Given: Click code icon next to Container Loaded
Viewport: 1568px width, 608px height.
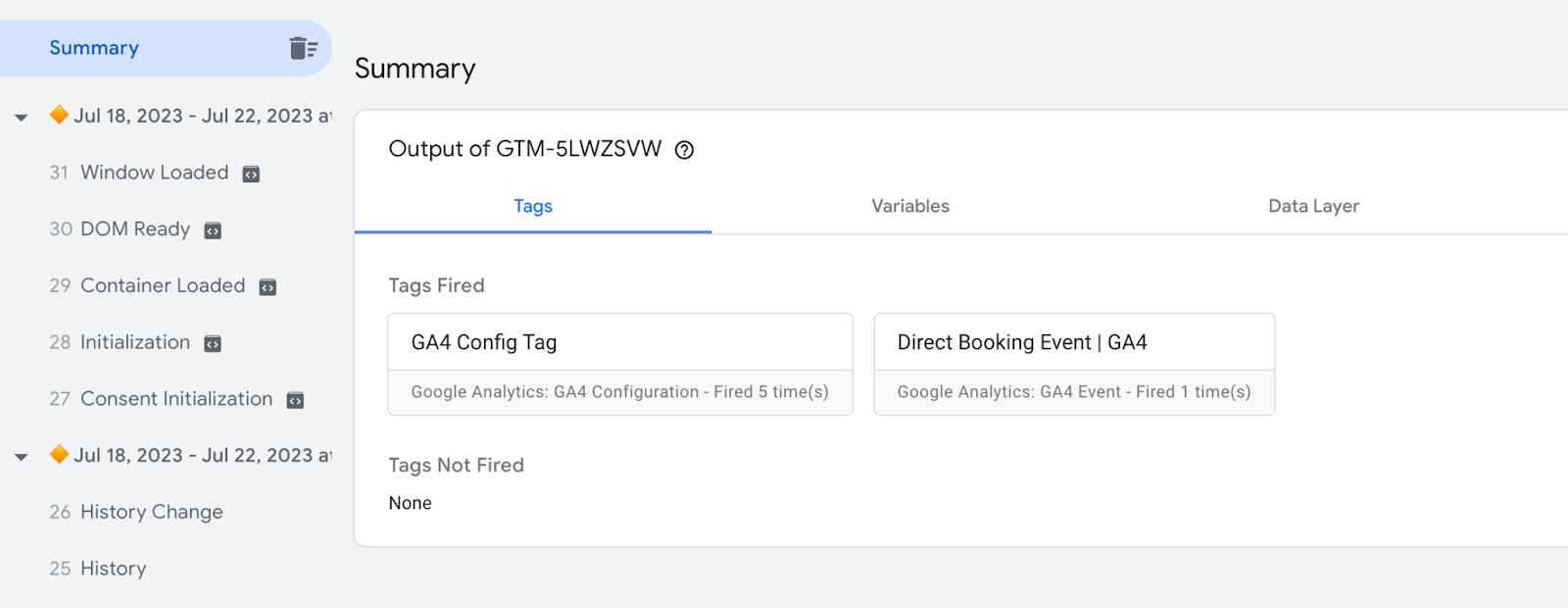Looking at the screenshot, I should [x=268, y=287].
